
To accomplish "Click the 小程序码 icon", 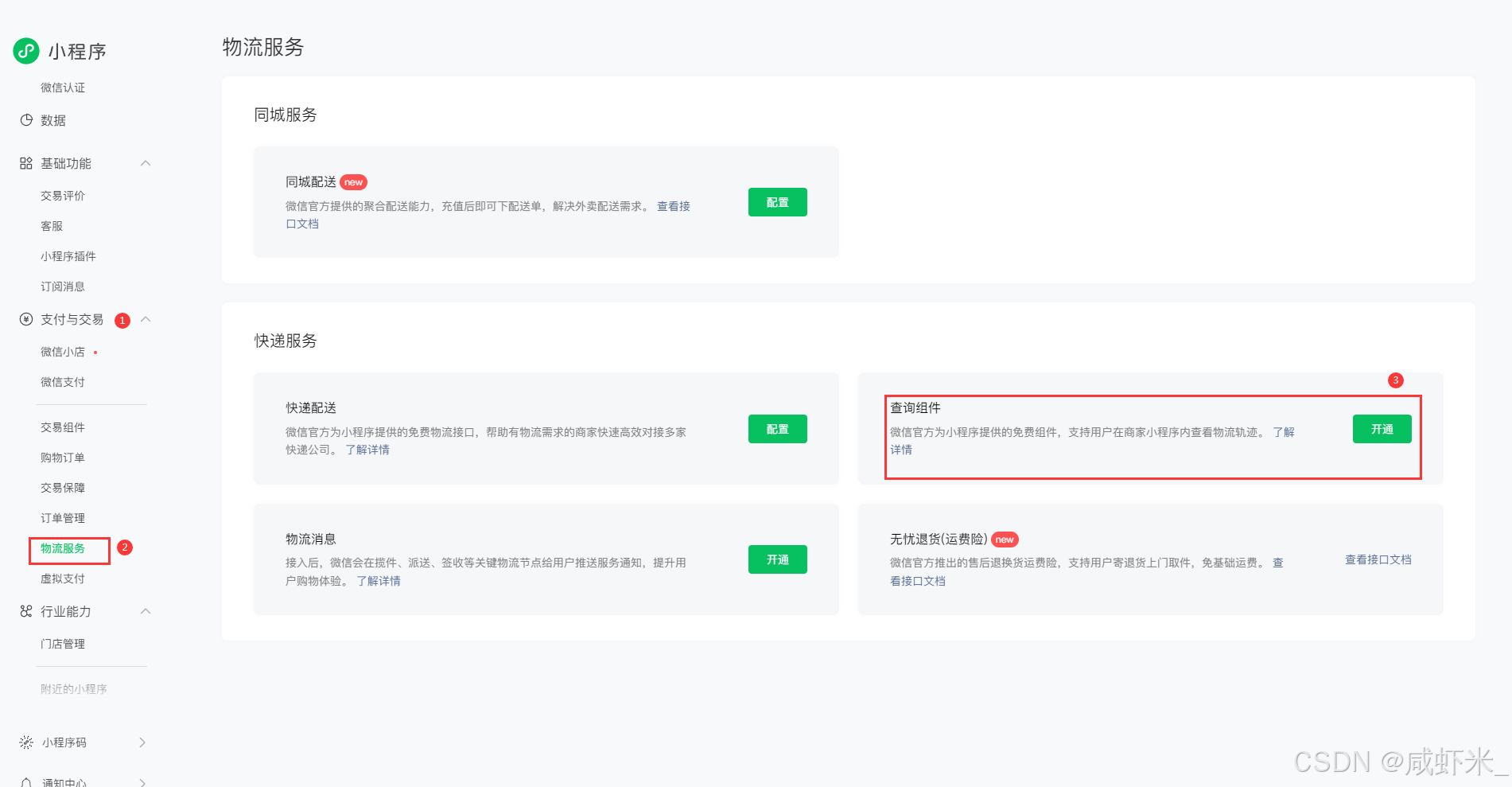I will coord(26,742).
